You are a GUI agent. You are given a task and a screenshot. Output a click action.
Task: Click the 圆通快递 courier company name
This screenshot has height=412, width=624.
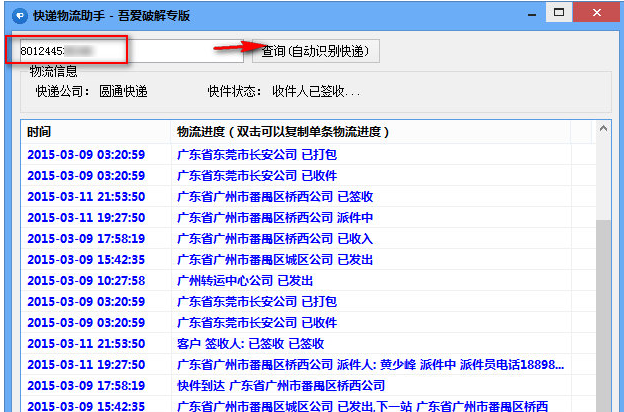click(x=123, y=91)
